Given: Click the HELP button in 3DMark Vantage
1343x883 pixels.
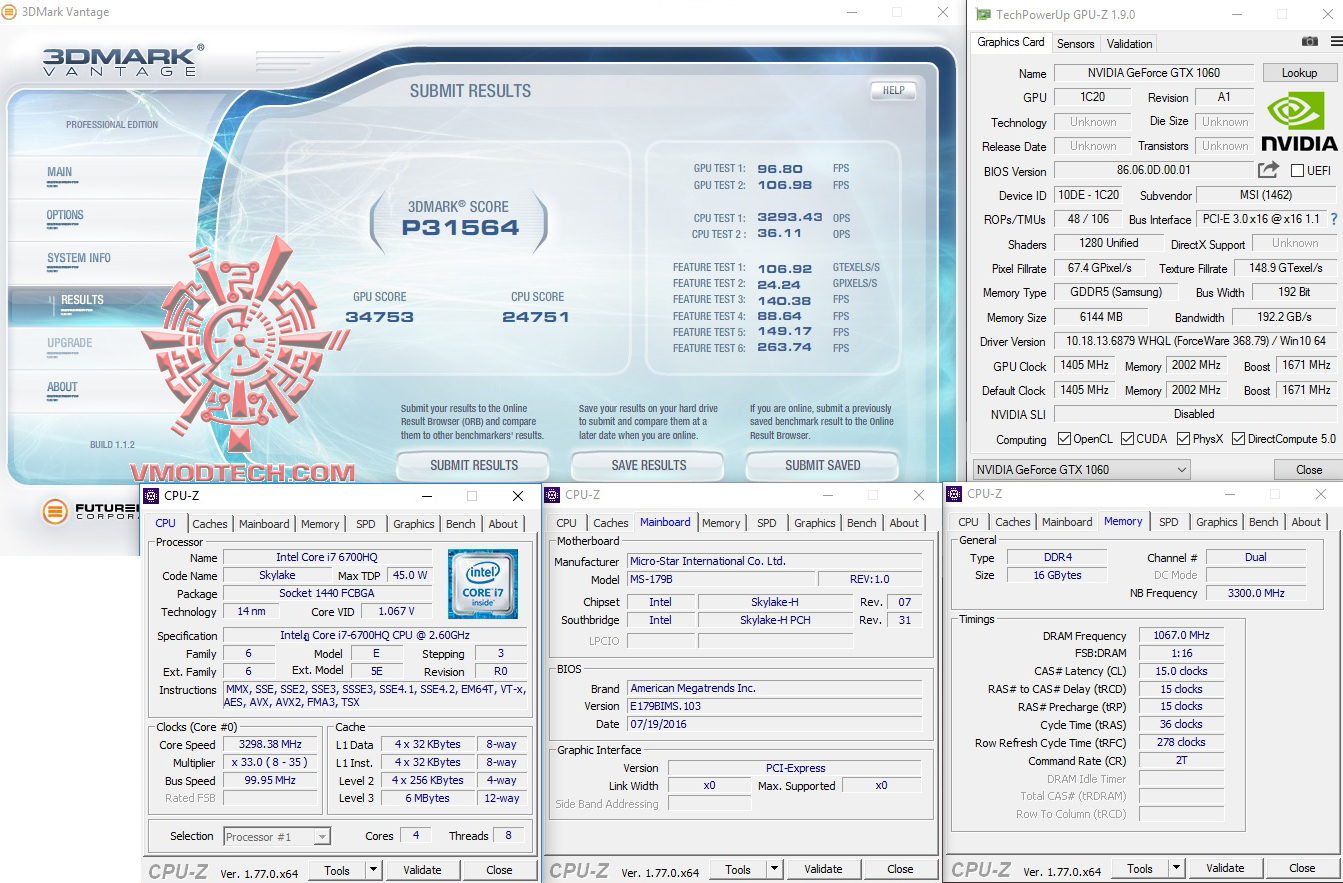Looking at the screenshot, I should (x=893, y=91).
